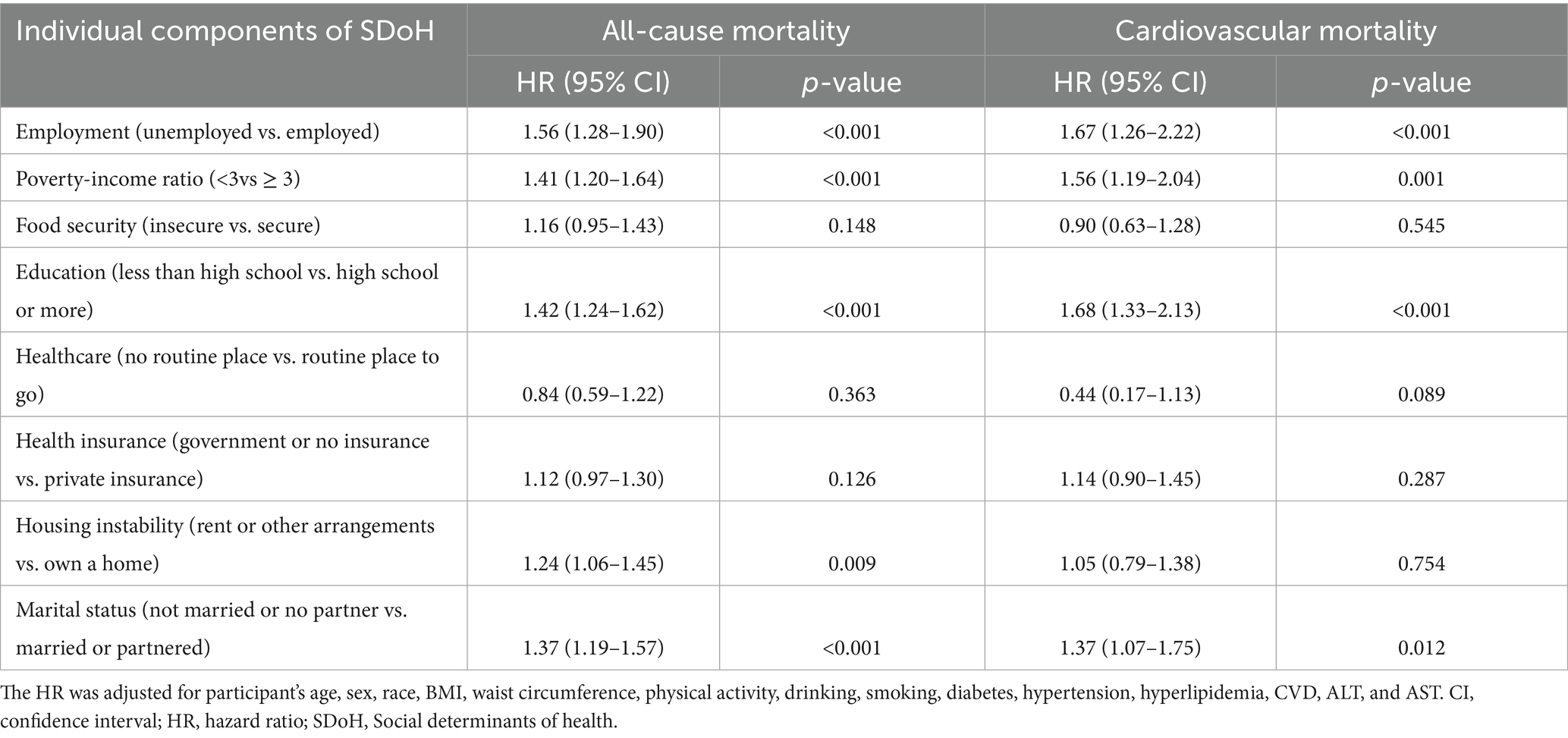Select the All-cause mortality column header
Image resolution: width=1568 pixels, height=738 pixels.
725,31
